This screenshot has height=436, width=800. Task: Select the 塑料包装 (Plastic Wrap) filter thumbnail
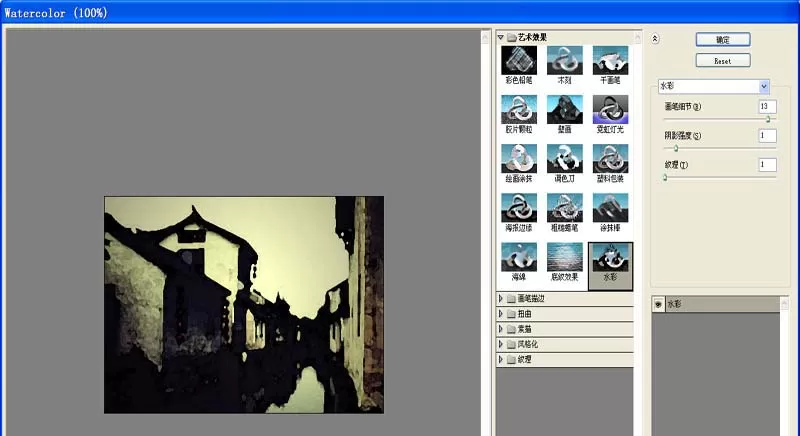point(610,159)
